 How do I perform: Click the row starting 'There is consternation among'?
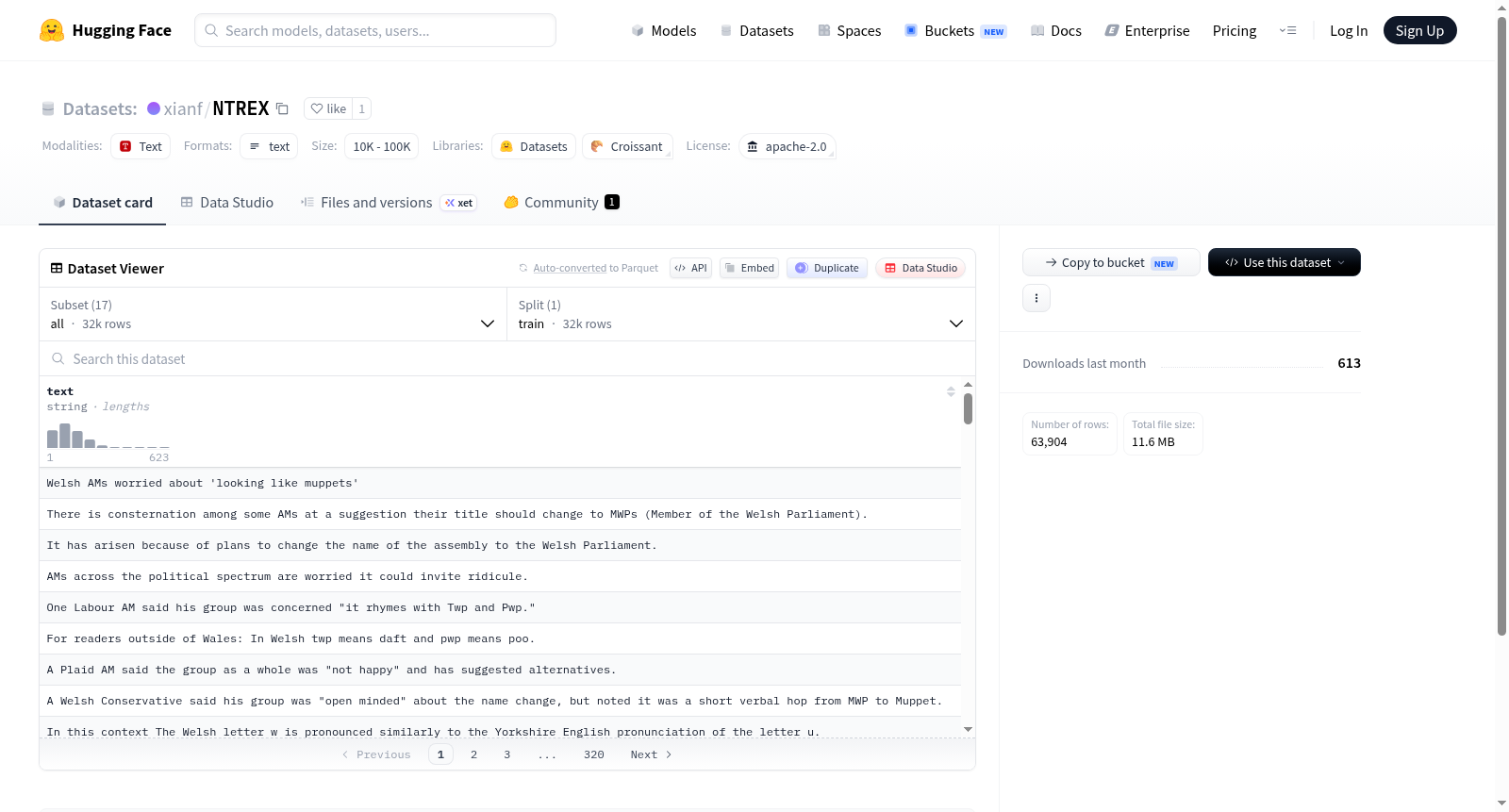tap(500, 514)
